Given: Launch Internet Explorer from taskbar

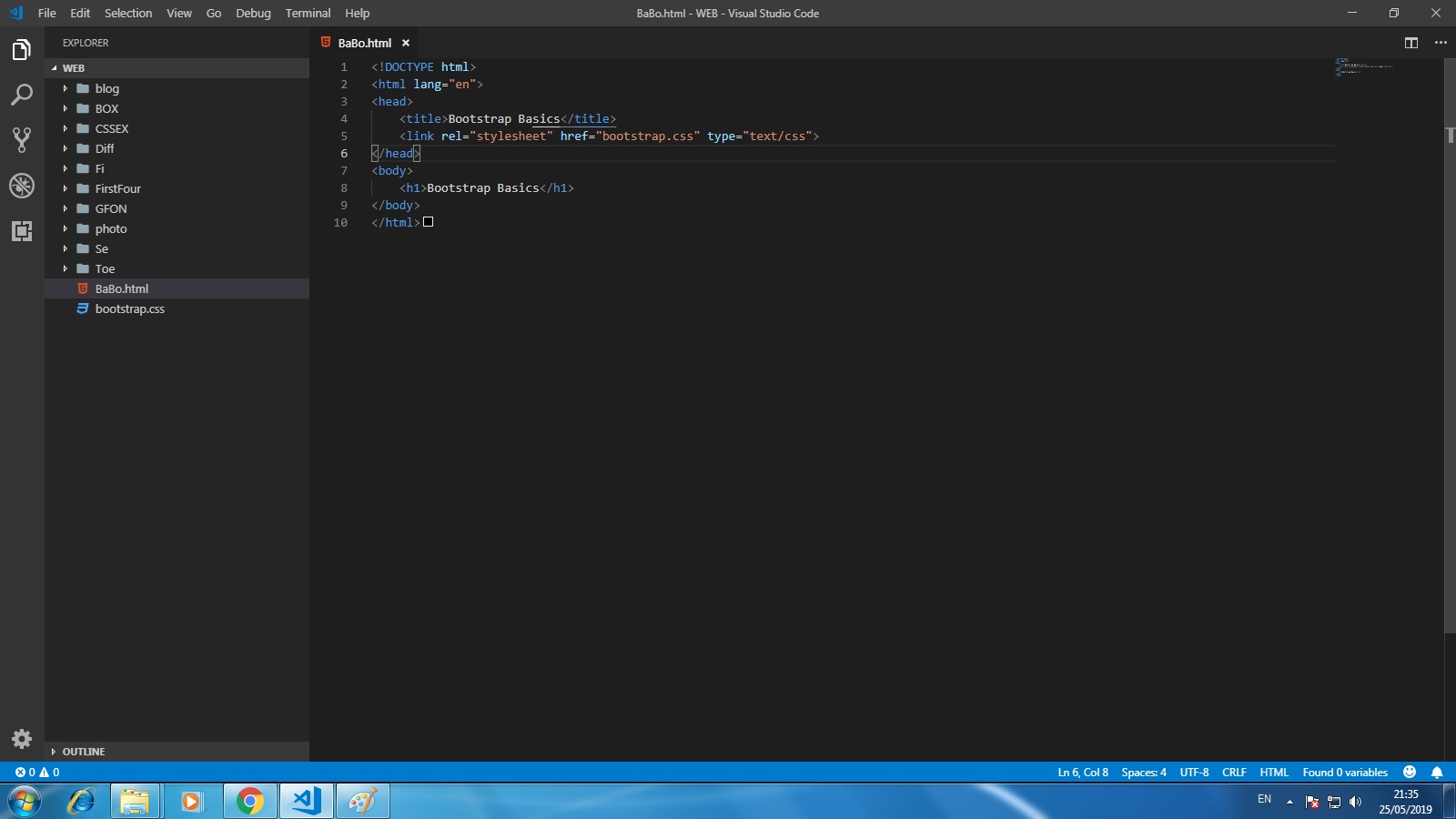Looking at the screenshot, I should pyautogui.click(x=82, y=801).
